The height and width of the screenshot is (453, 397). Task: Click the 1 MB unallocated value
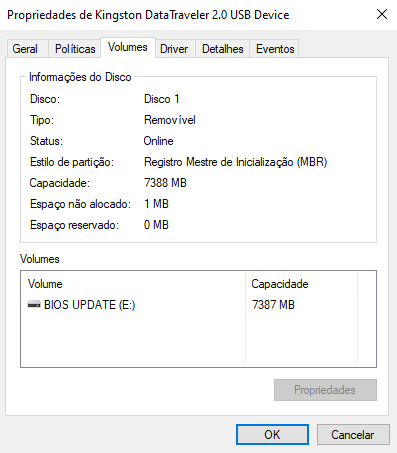tap(157, 204)
